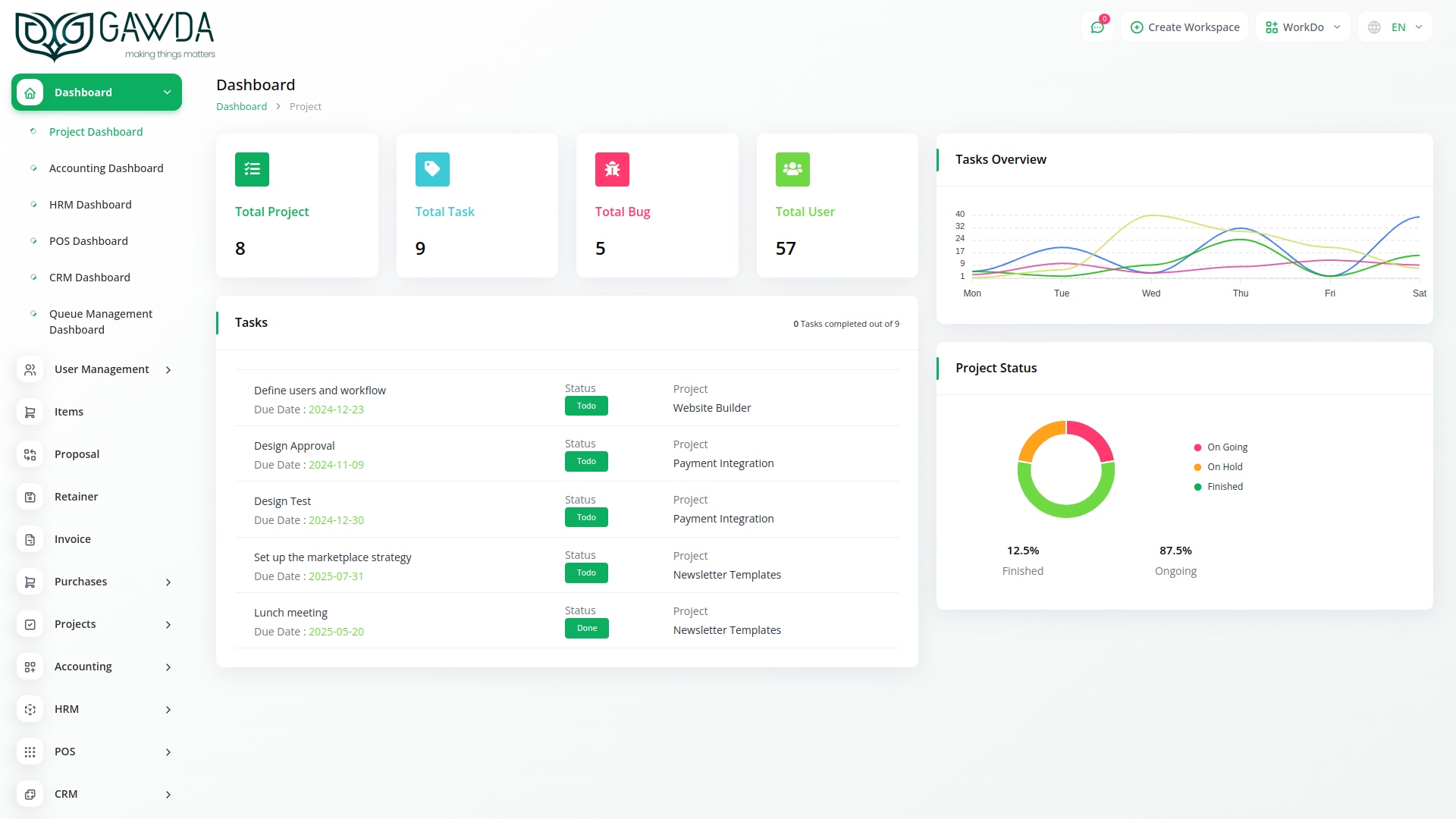Select the Retainer icon in the sidebar
This screenshot has width=1456, height=819.
30,497
